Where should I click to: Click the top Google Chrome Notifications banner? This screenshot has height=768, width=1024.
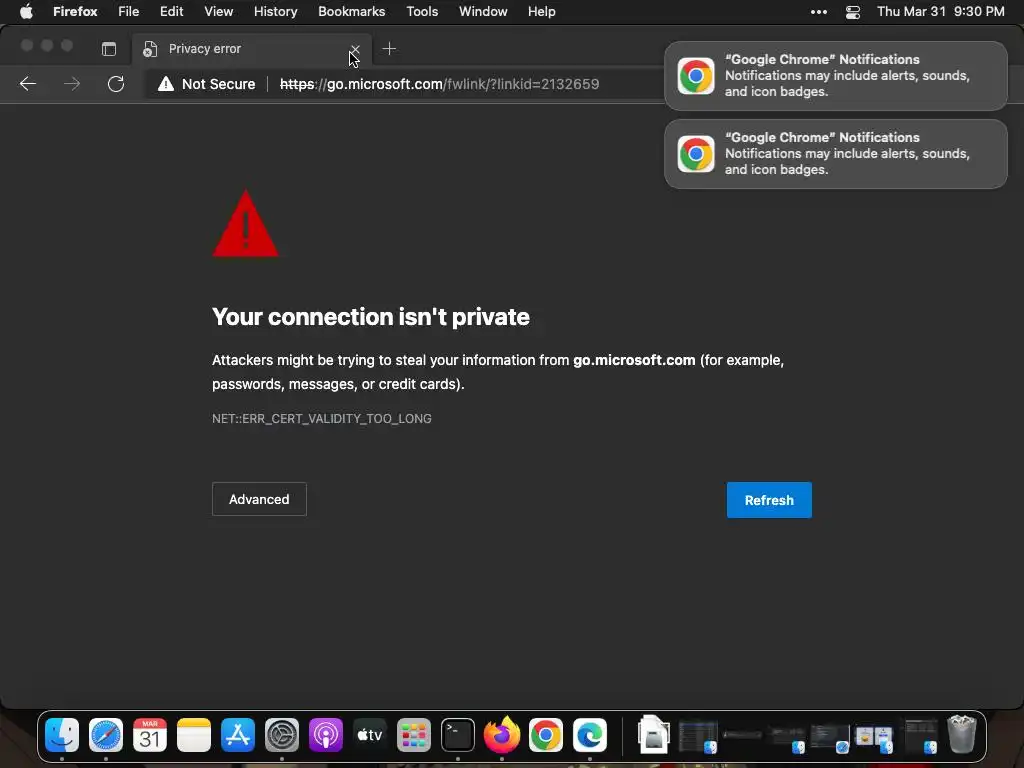pos(836,76)
